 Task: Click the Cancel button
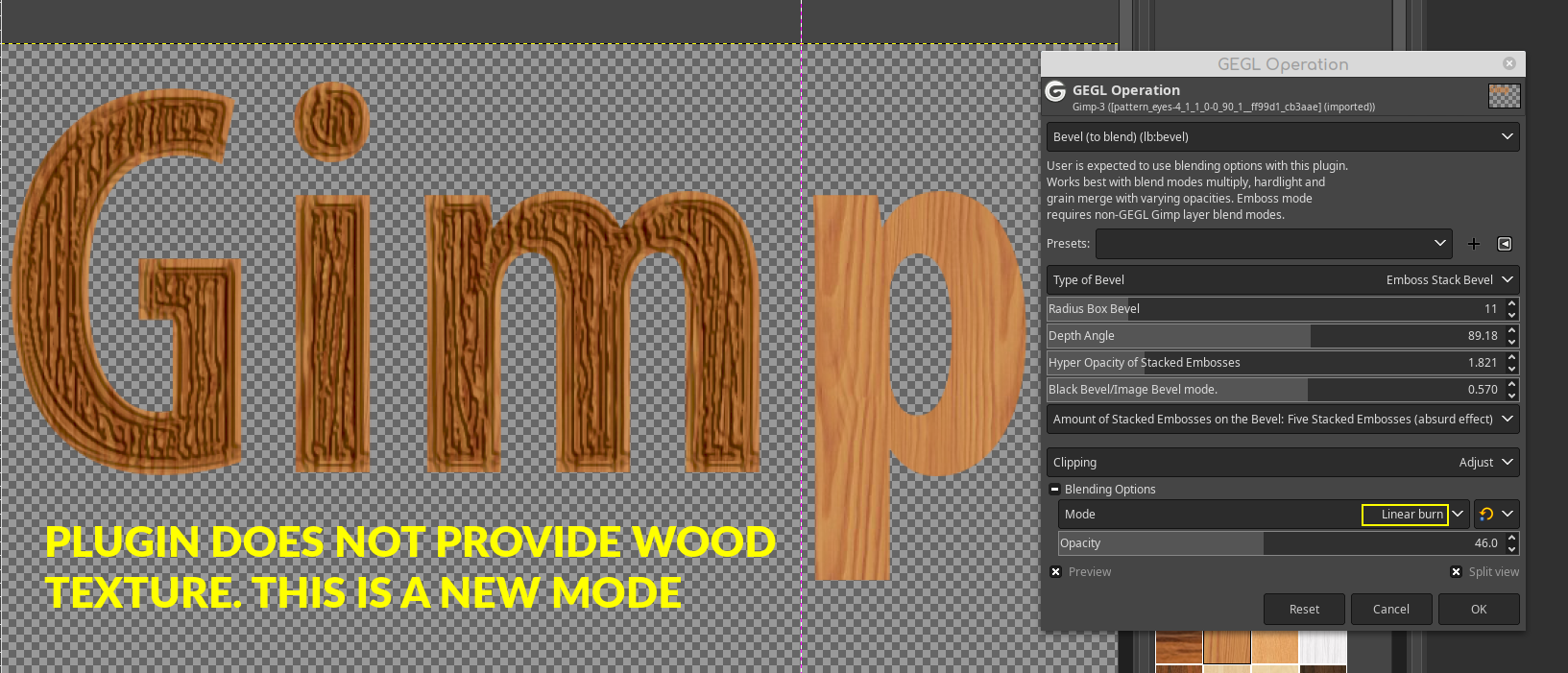pos(1391,609)
